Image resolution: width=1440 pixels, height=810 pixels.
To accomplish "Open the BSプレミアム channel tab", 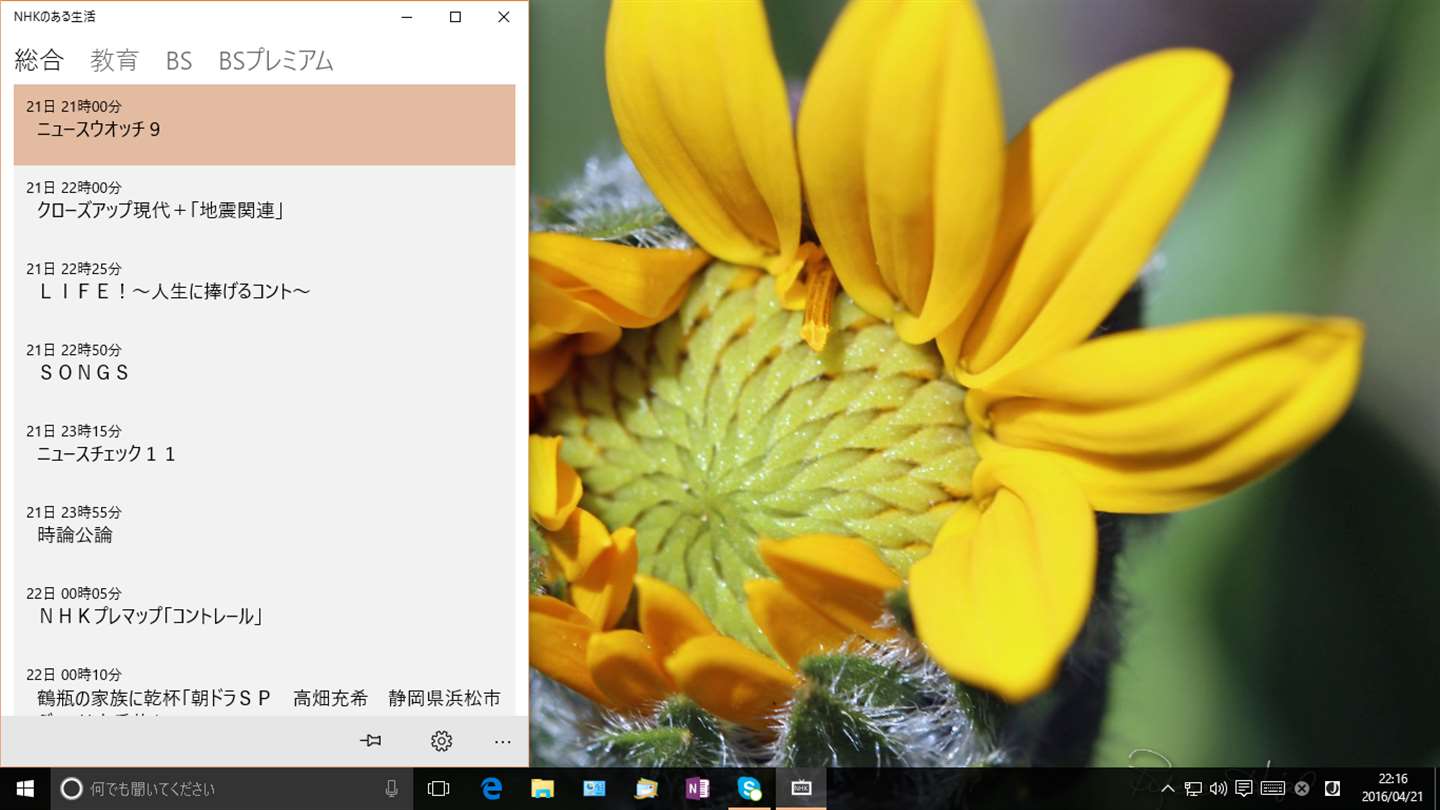I will (276, 61).
